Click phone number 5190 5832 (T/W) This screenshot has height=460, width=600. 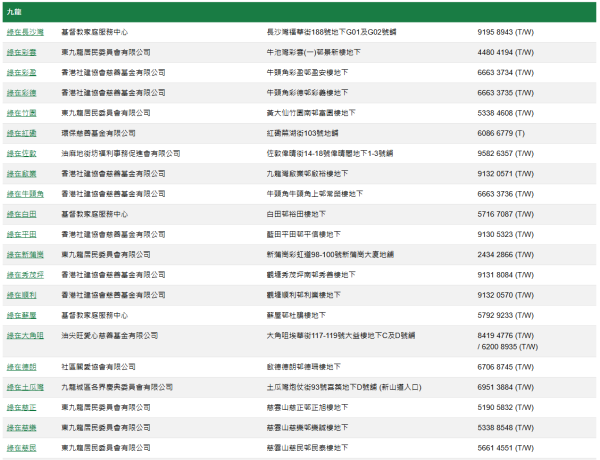(x=505, y=408)
